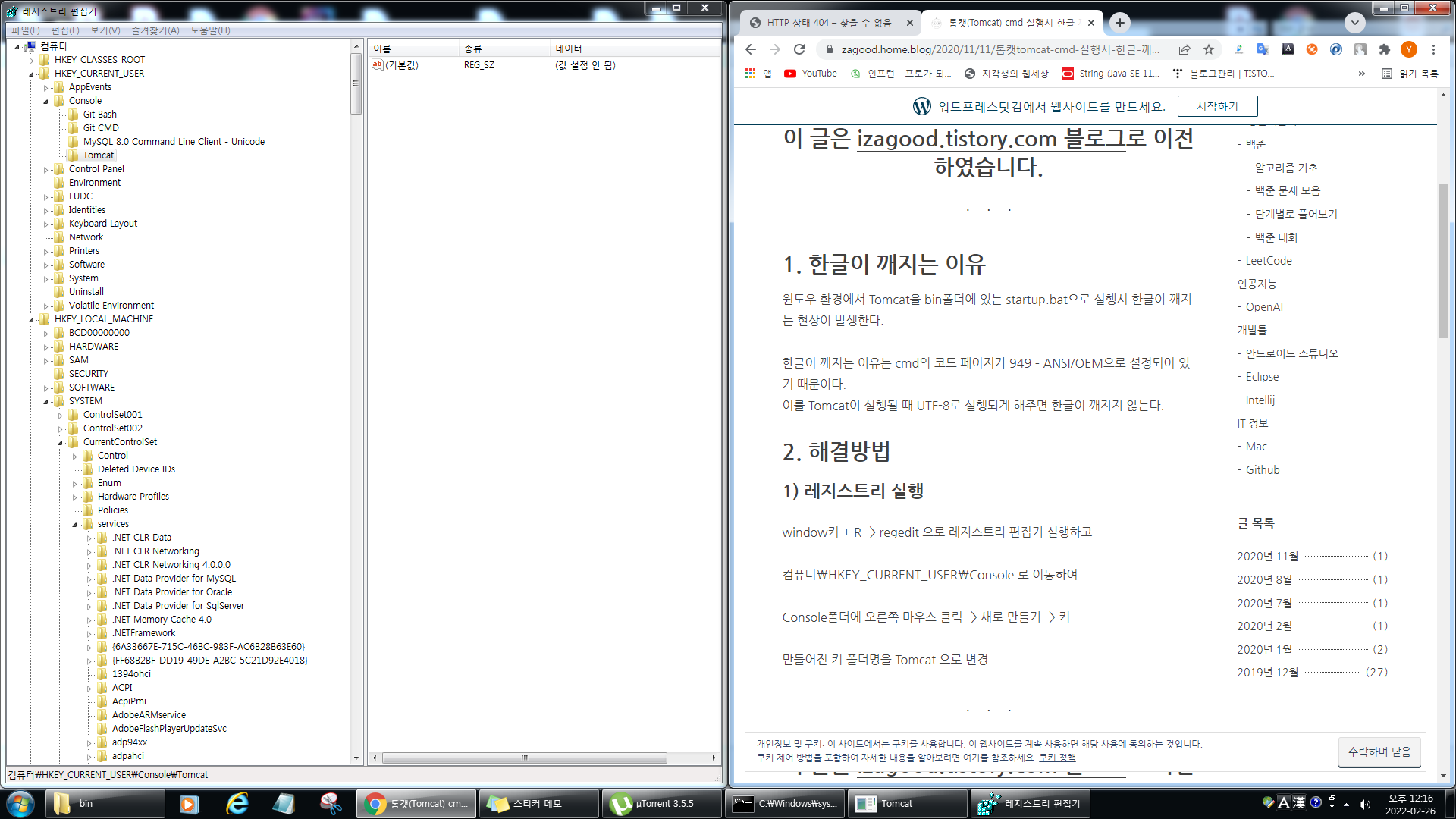The height and width of the screenshot is (819, 1456).
Task: Click the Snipping Tool taskbar icon
Action: pyautogui.click(x=331, y=804)
